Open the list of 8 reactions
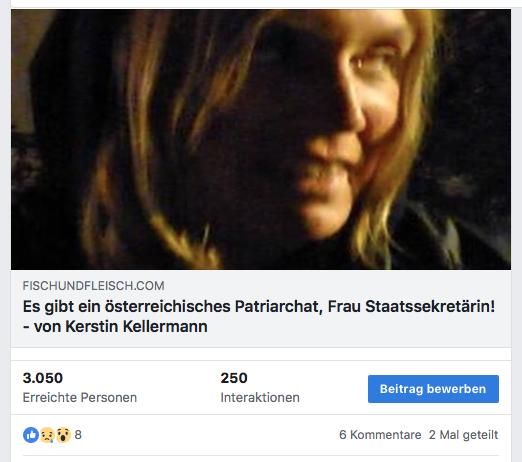Viewport: 522px width, 462px height. (x=78, y=435)
